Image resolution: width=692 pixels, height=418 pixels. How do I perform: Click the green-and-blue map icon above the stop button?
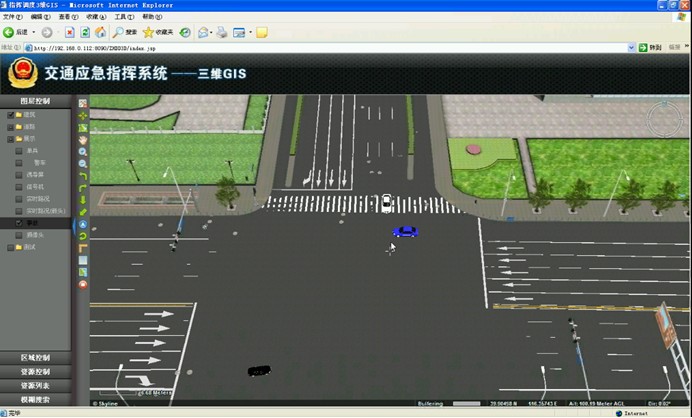point(83,272)
